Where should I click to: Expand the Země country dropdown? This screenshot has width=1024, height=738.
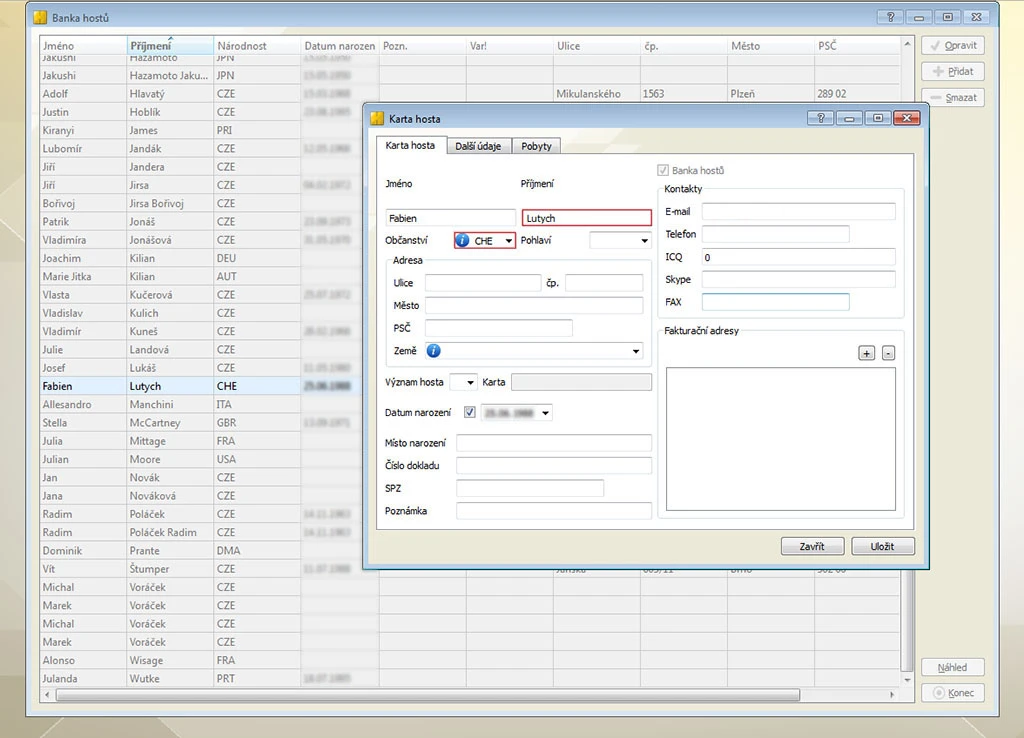click(636, 351)
